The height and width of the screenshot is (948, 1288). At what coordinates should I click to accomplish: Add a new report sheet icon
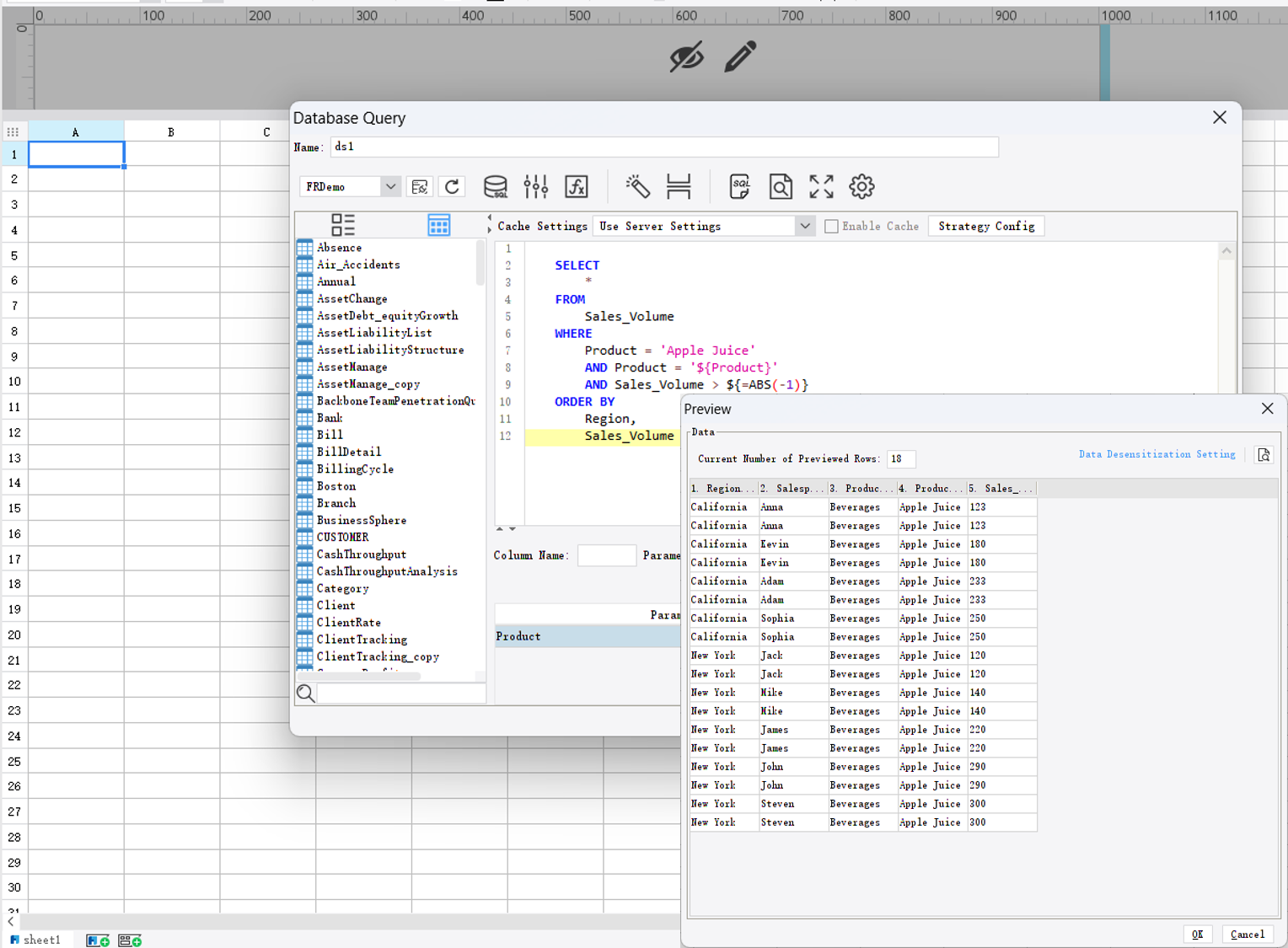point(98,940)
